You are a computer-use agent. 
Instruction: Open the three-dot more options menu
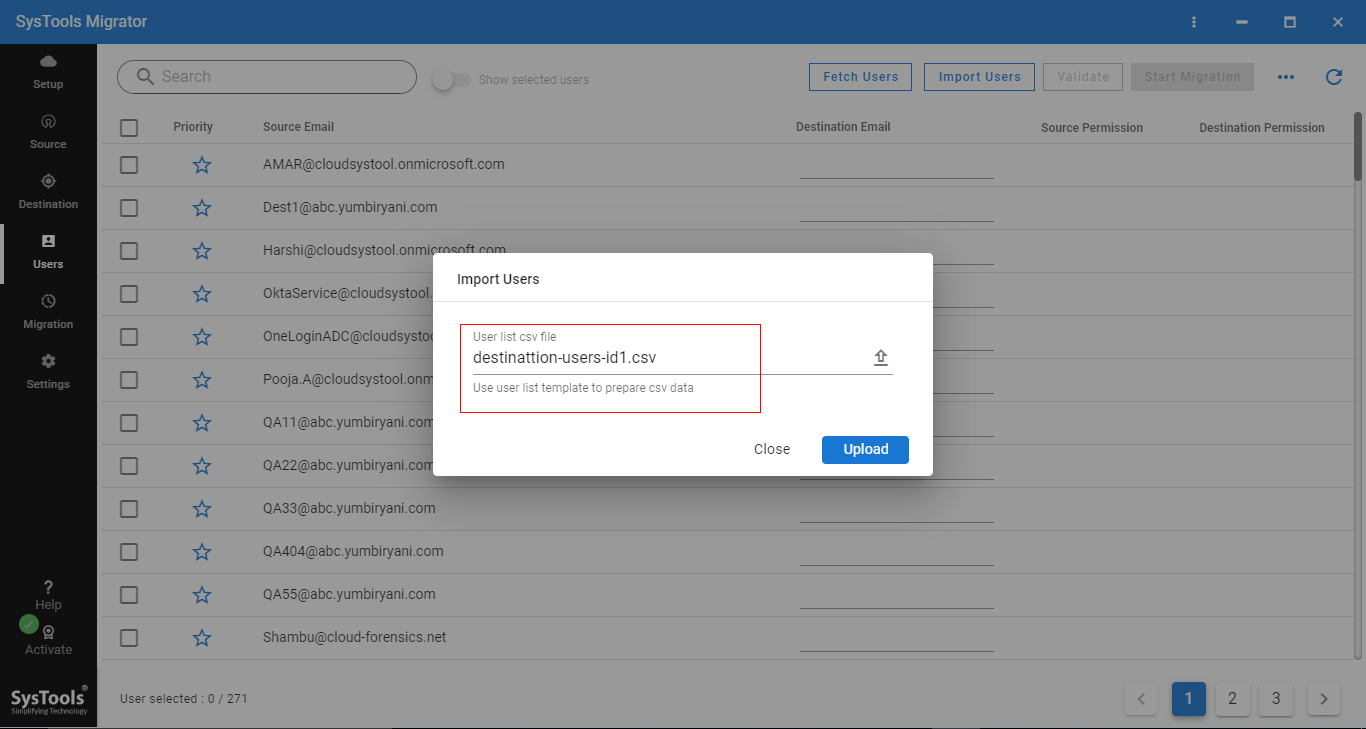click(x=1286, y=77)
